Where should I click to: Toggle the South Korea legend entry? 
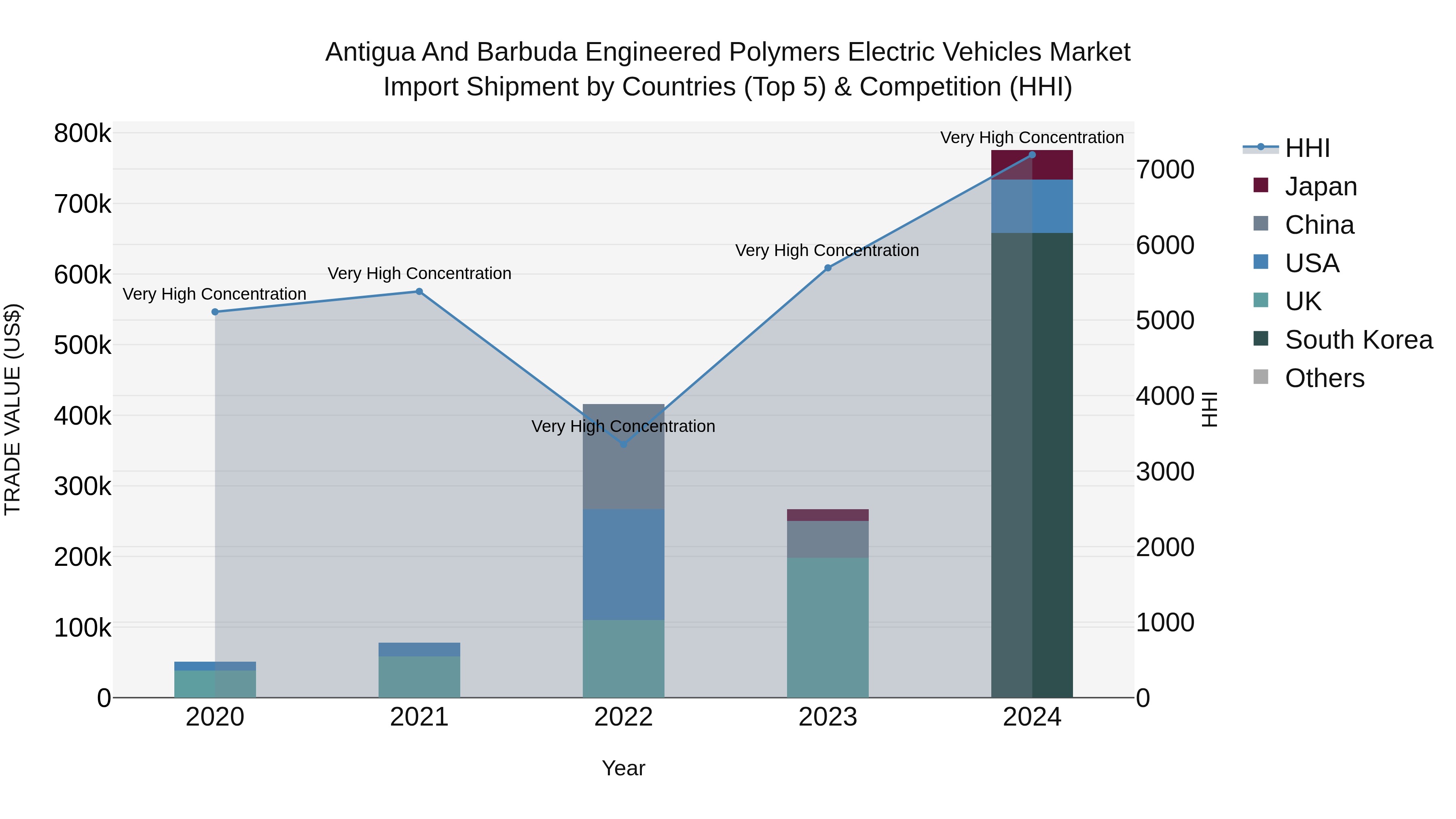tap(1343, 340)
